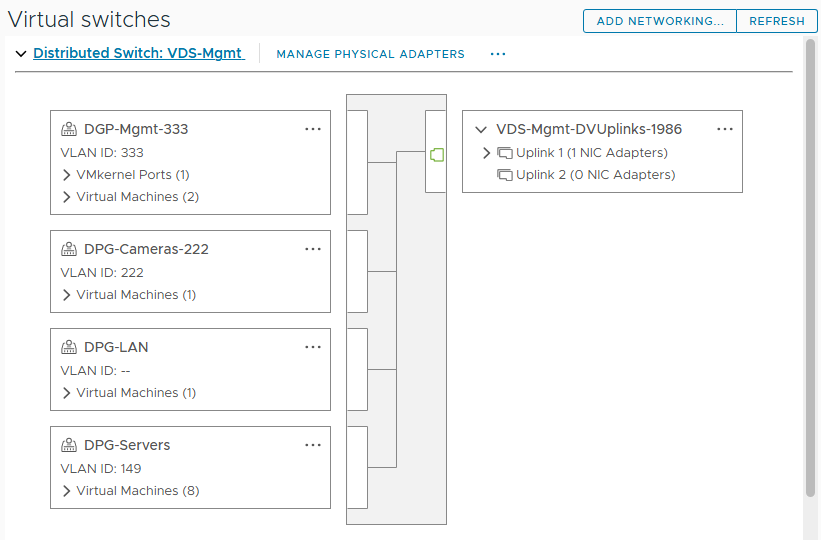The height and width of the screenshot is (540, 821).
Task: Click Manage Physical Adapters
Action: [x=370, y=54]
